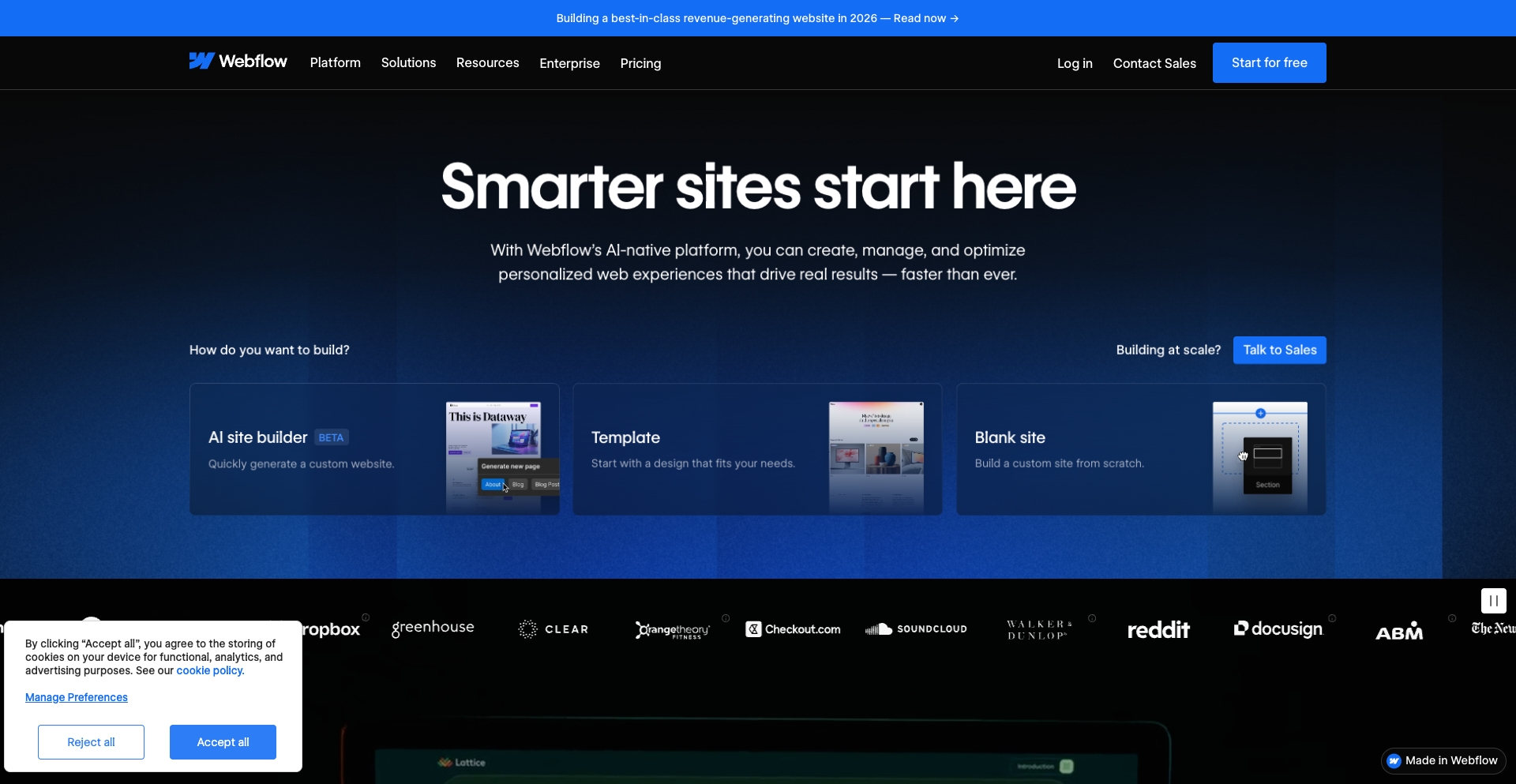Click the Orangetheory Fitness logo
The width and height of the screenshot is (1516, 784).
coord(672,629)
